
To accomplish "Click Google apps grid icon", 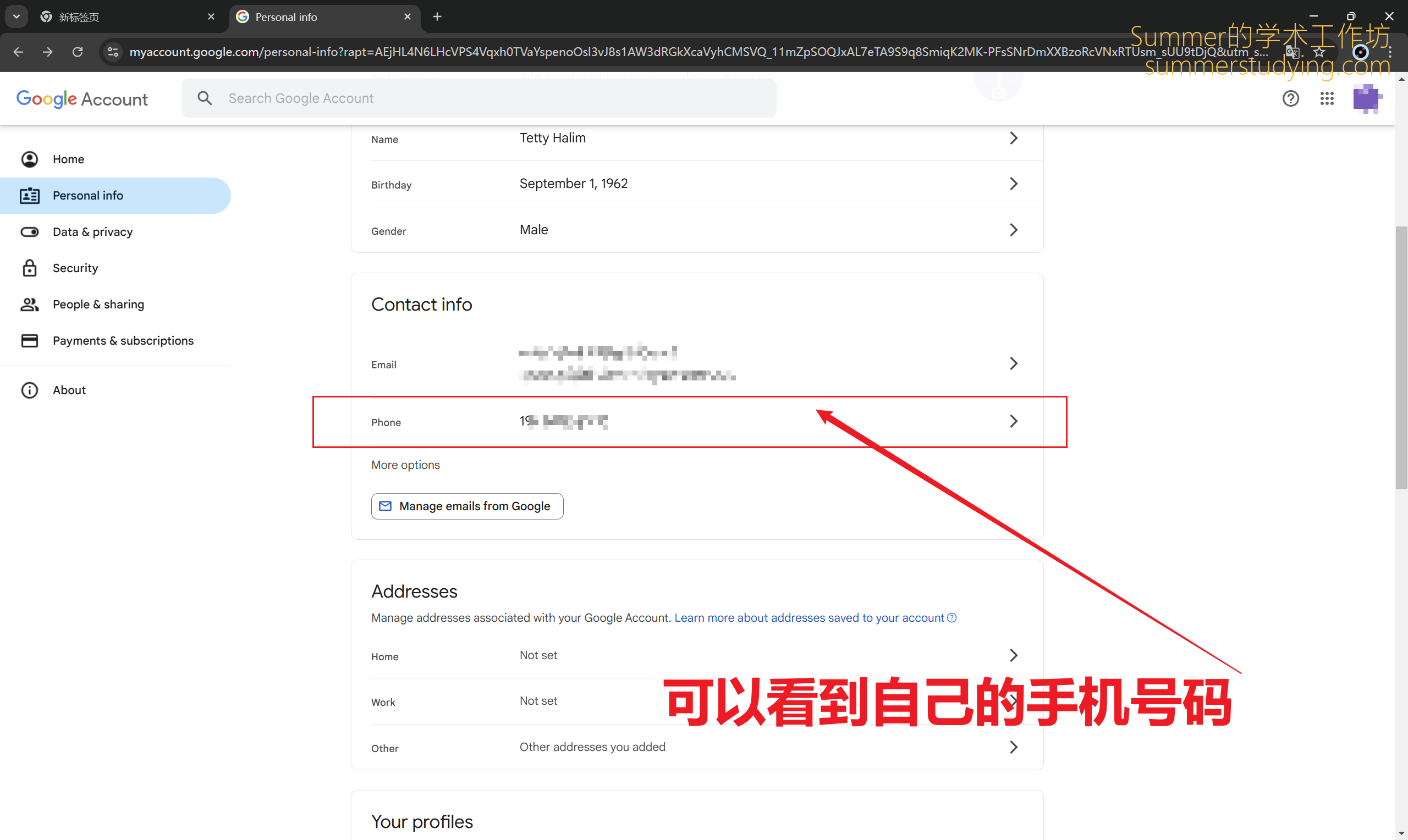I will point(1327,97).
